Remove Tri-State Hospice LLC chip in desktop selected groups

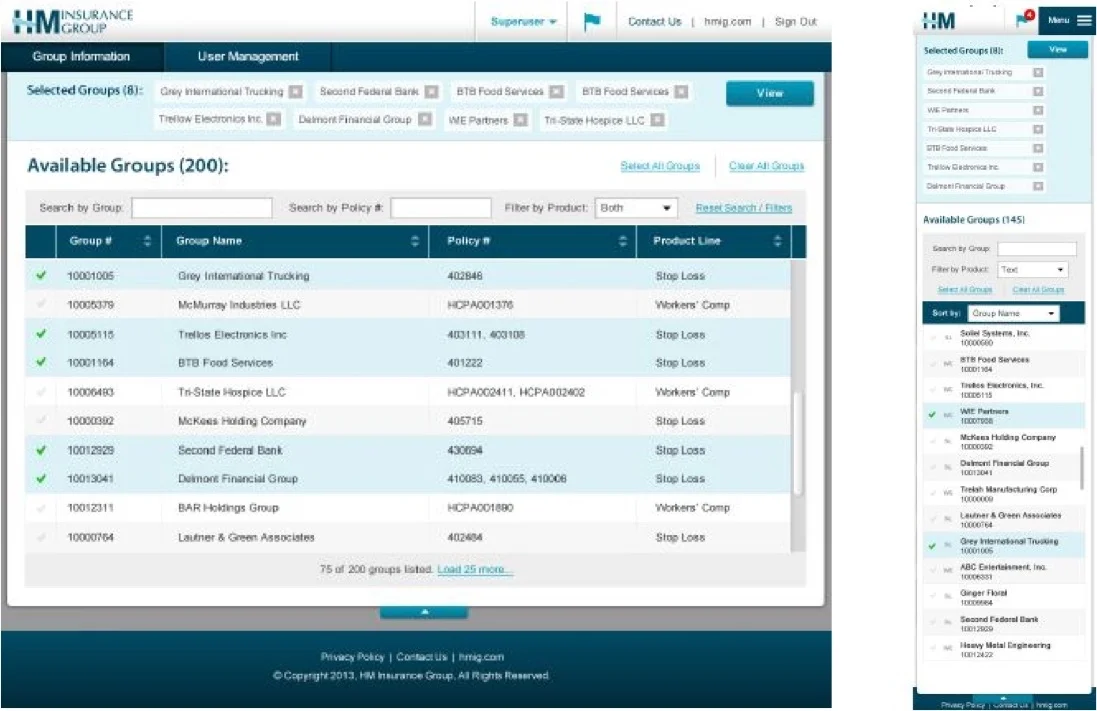click(x=657, y=120)
